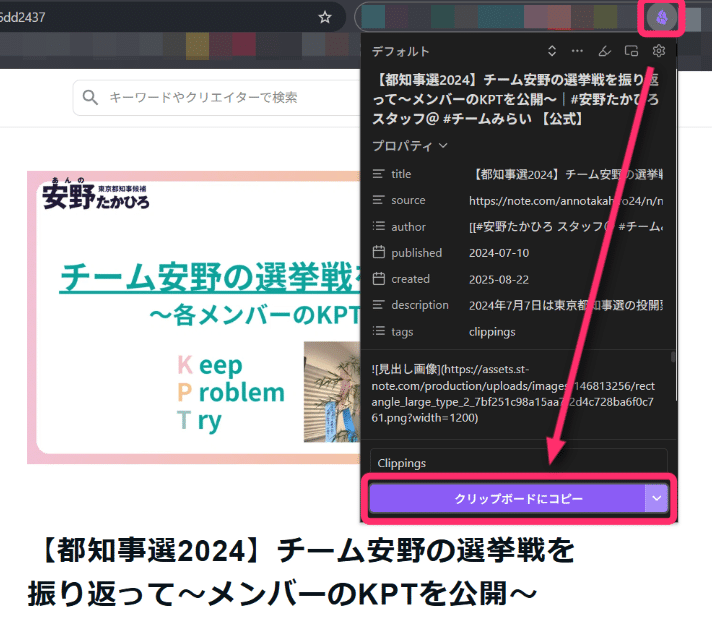Edit the Clippings folder path field
The image size is (712, 619).
point(519,463)
